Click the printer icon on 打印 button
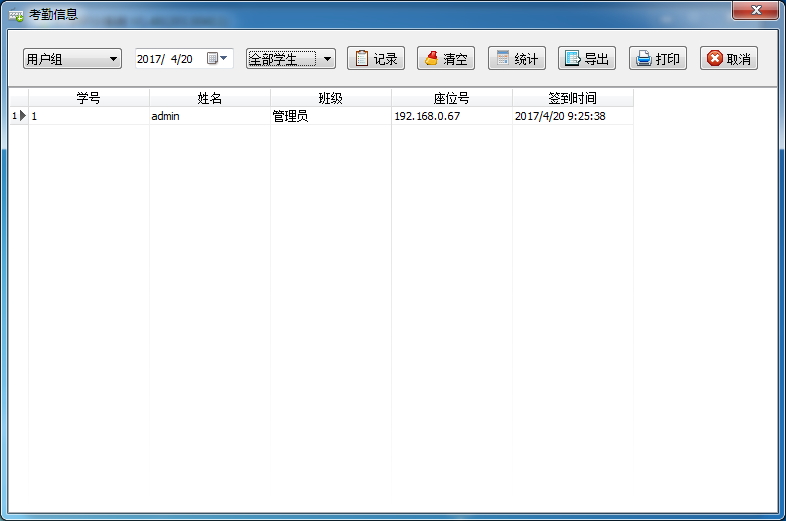The width and height of the screenshot is (786, 521). click(644, 58)
